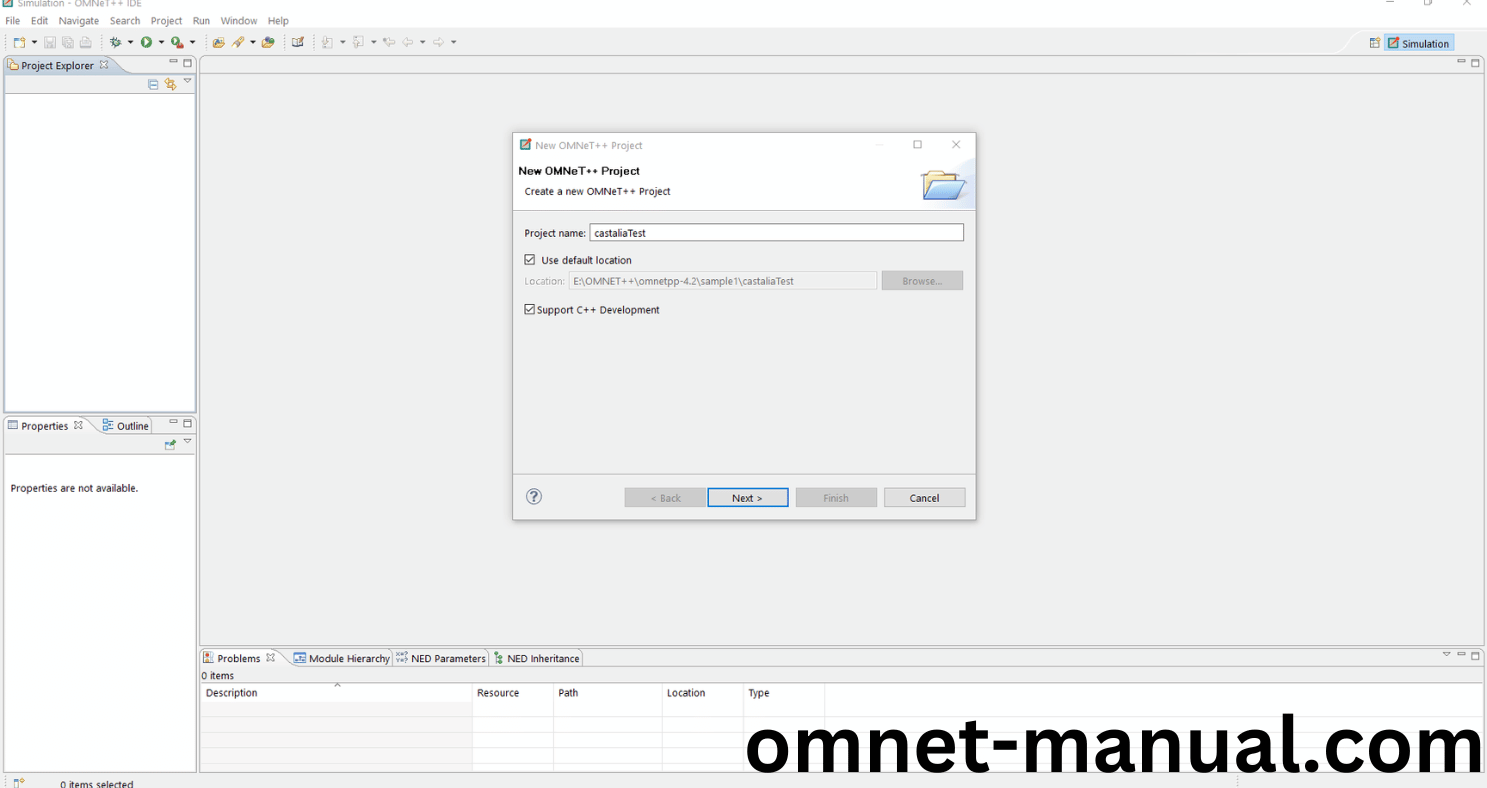The width and height of the screenshot is (1487, 788).
Task: Open the Properties view menu triangle
Action: point(187,442)
